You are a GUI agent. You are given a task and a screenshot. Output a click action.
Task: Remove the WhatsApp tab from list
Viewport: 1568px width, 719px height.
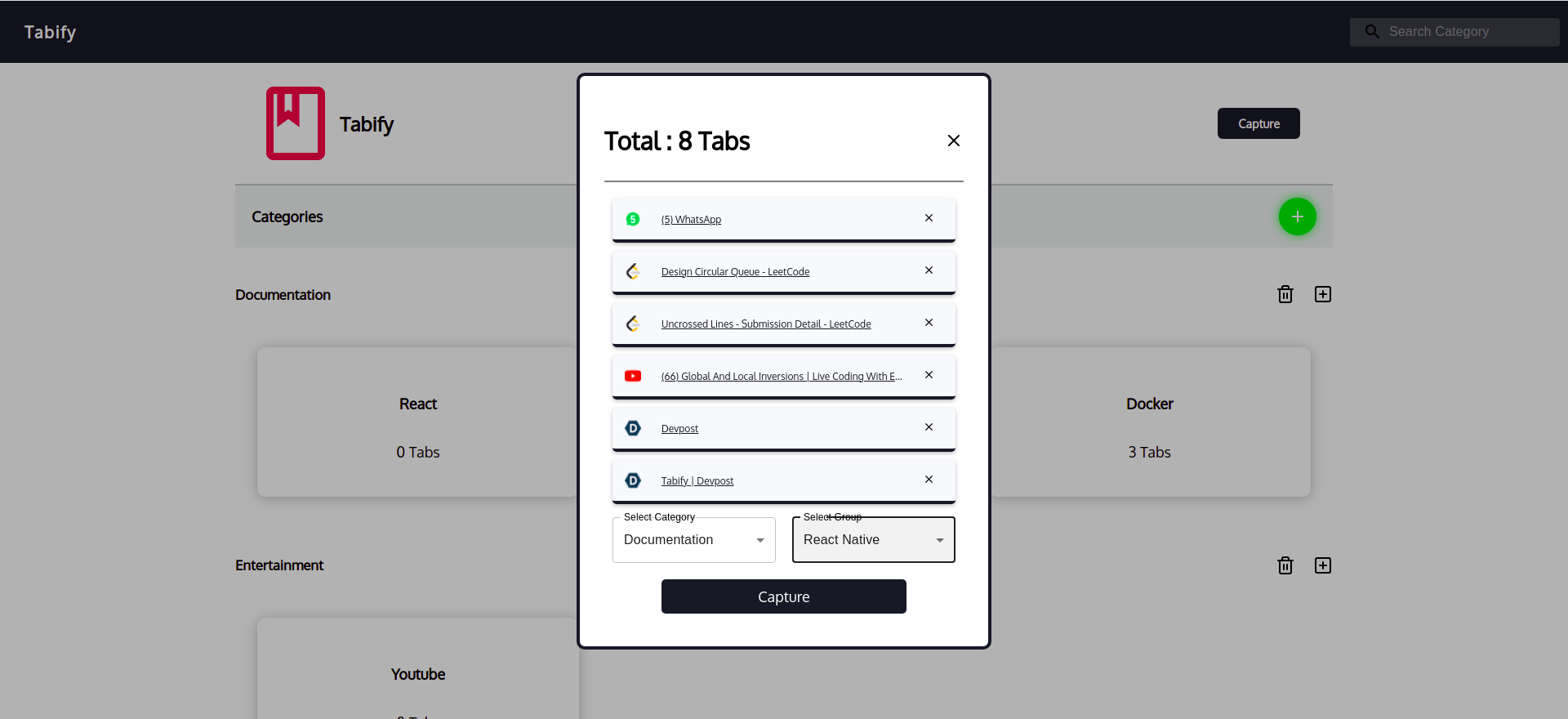929,218
